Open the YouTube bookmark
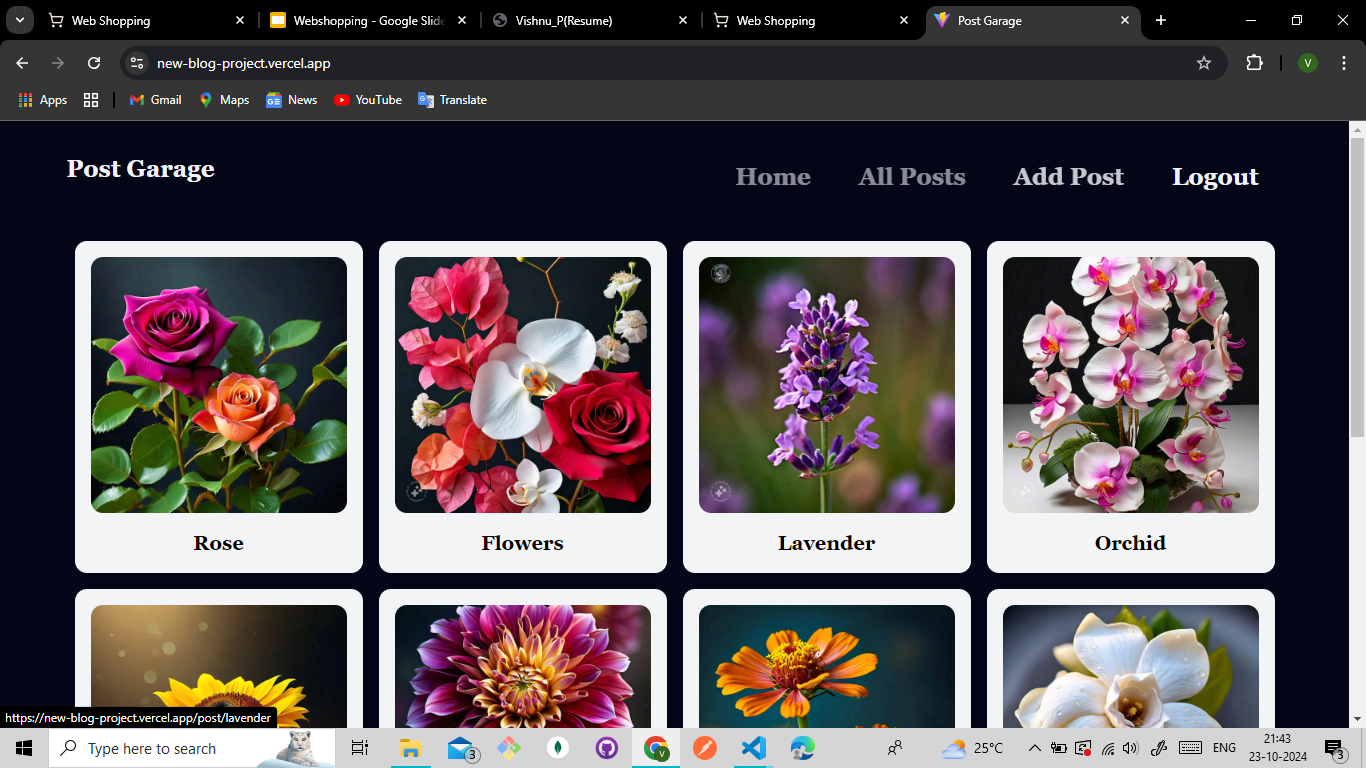The image size is (1366, 768). coord(368,100)
